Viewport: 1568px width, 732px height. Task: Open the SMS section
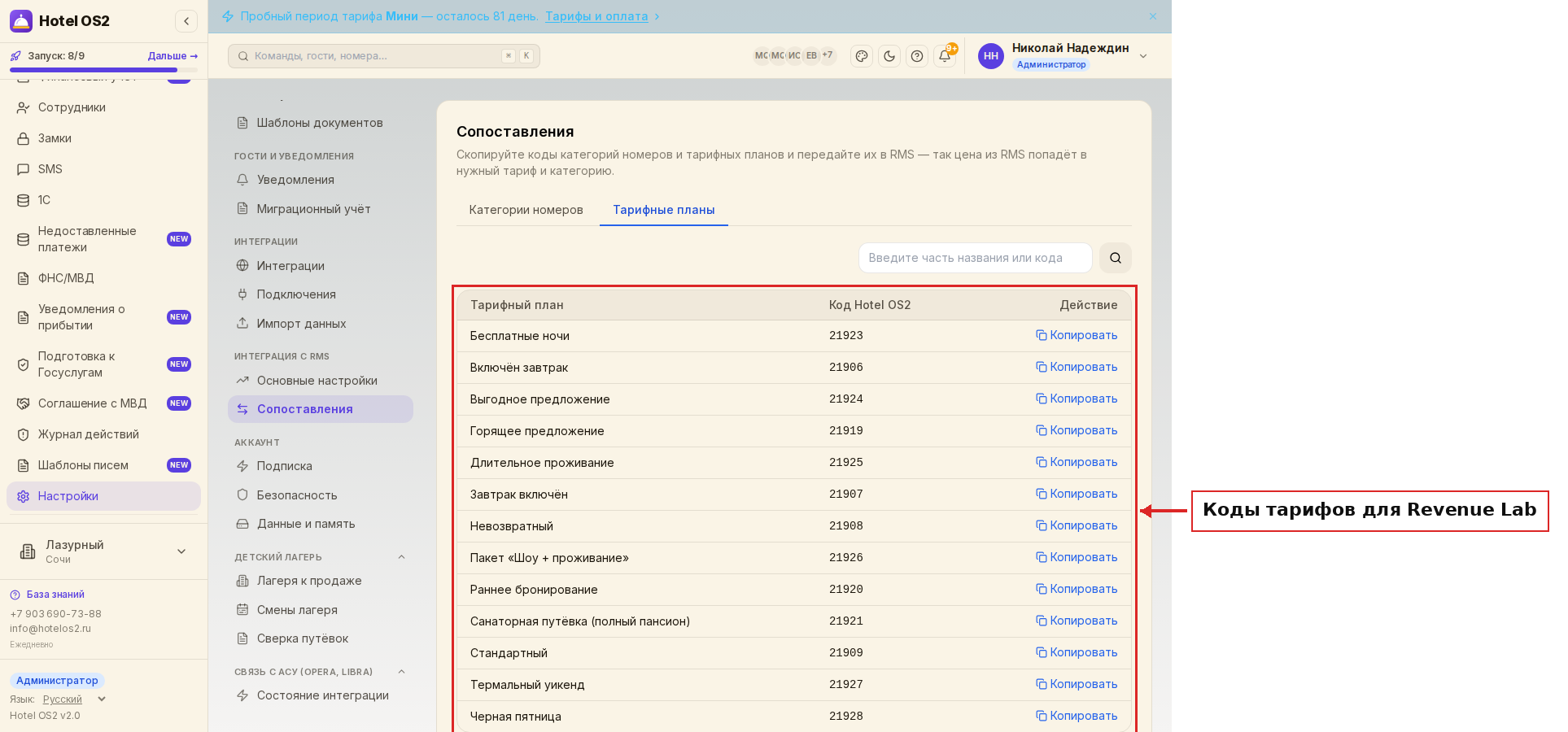click(x=103, y=169)
